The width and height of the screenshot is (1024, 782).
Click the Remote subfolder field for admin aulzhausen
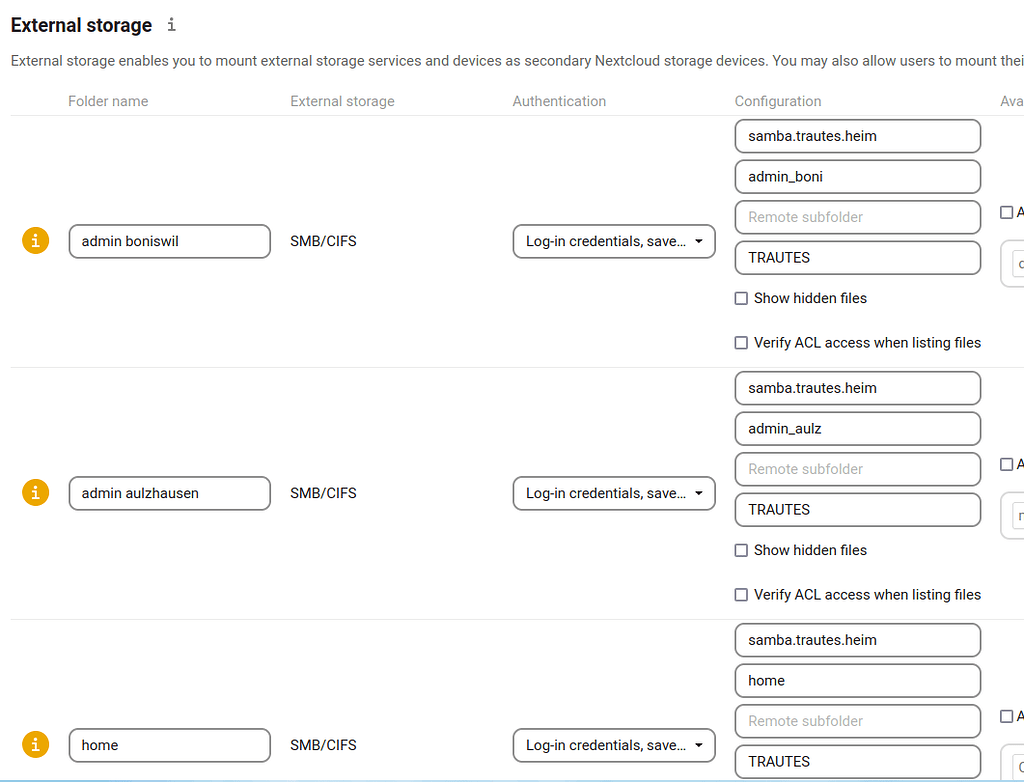[x=857, y=469]
